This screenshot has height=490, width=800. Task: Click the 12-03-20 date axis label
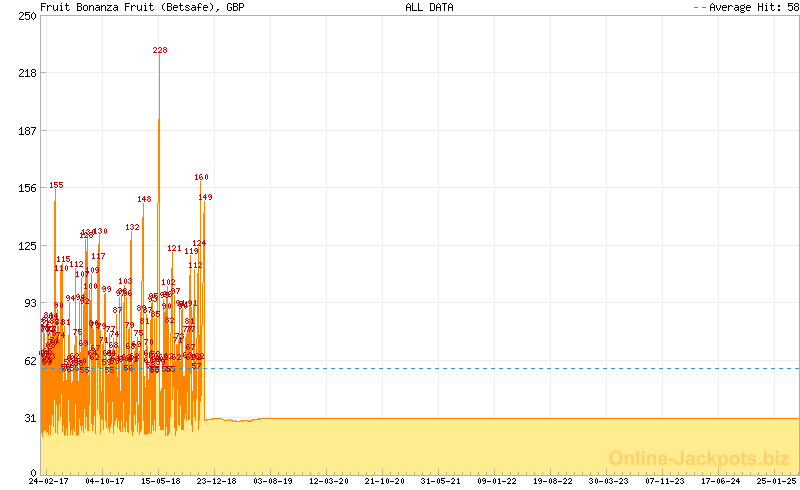tap(329, 481)
